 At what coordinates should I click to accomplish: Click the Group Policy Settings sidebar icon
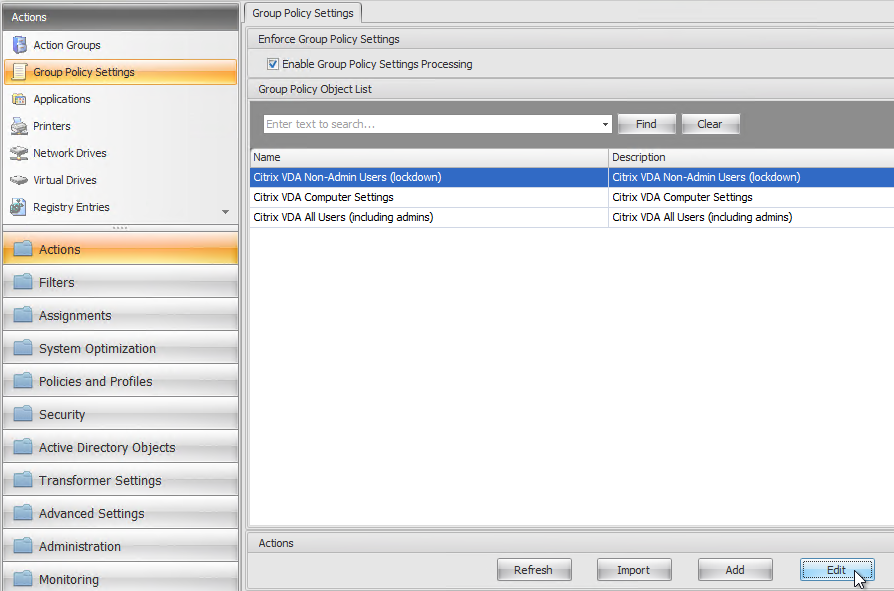[x=19, y=72]
